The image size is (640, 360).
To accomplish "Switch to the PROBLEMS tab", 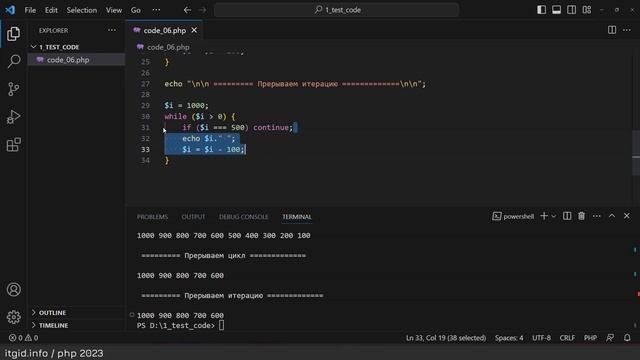I will pos(152,217).
